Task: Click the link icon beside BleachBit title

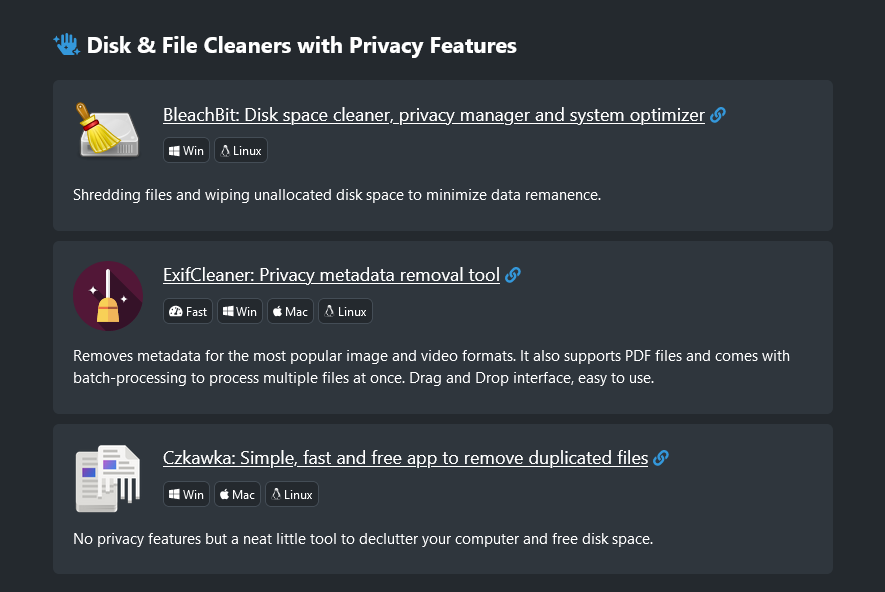Action: coord(718,115)
